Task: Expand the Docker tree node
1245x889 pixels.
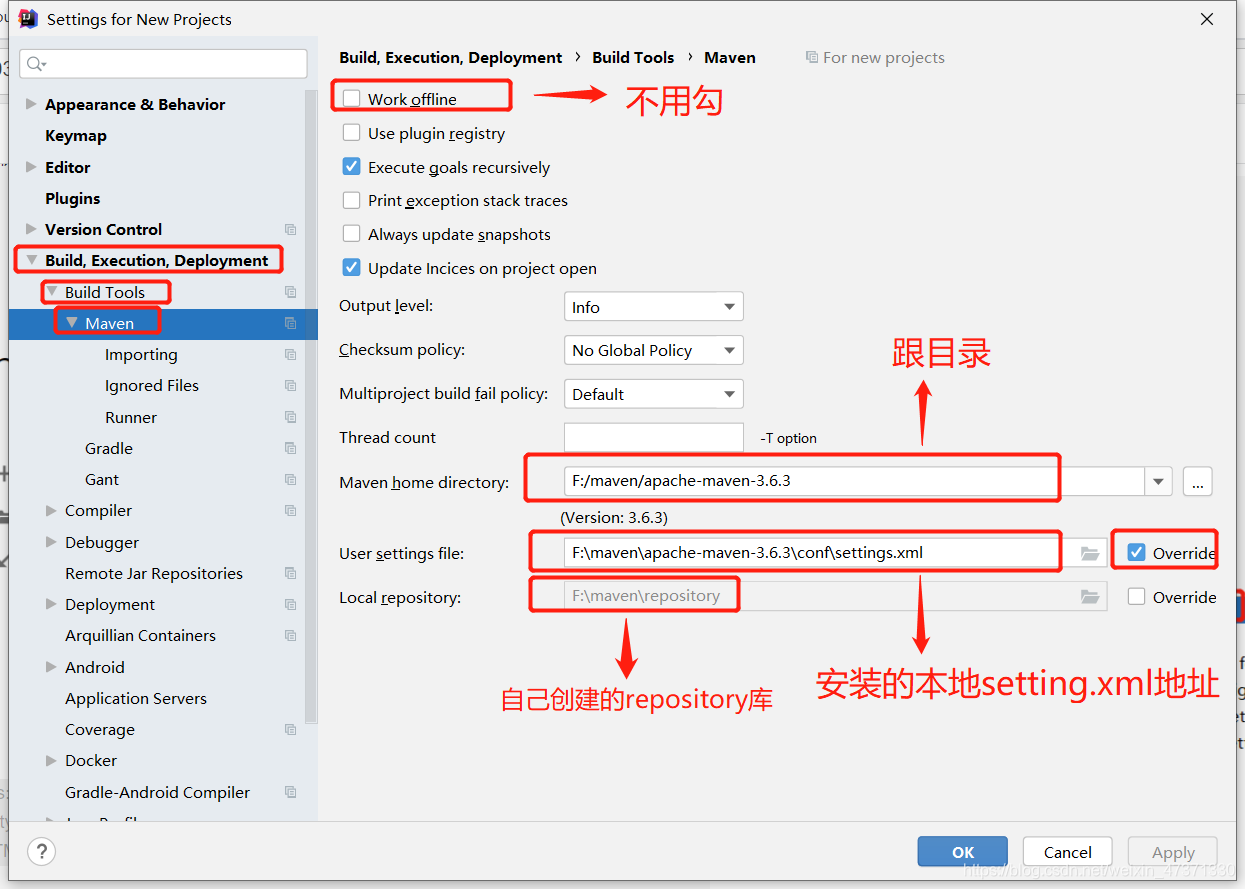Action: click(x=51, y=761)
